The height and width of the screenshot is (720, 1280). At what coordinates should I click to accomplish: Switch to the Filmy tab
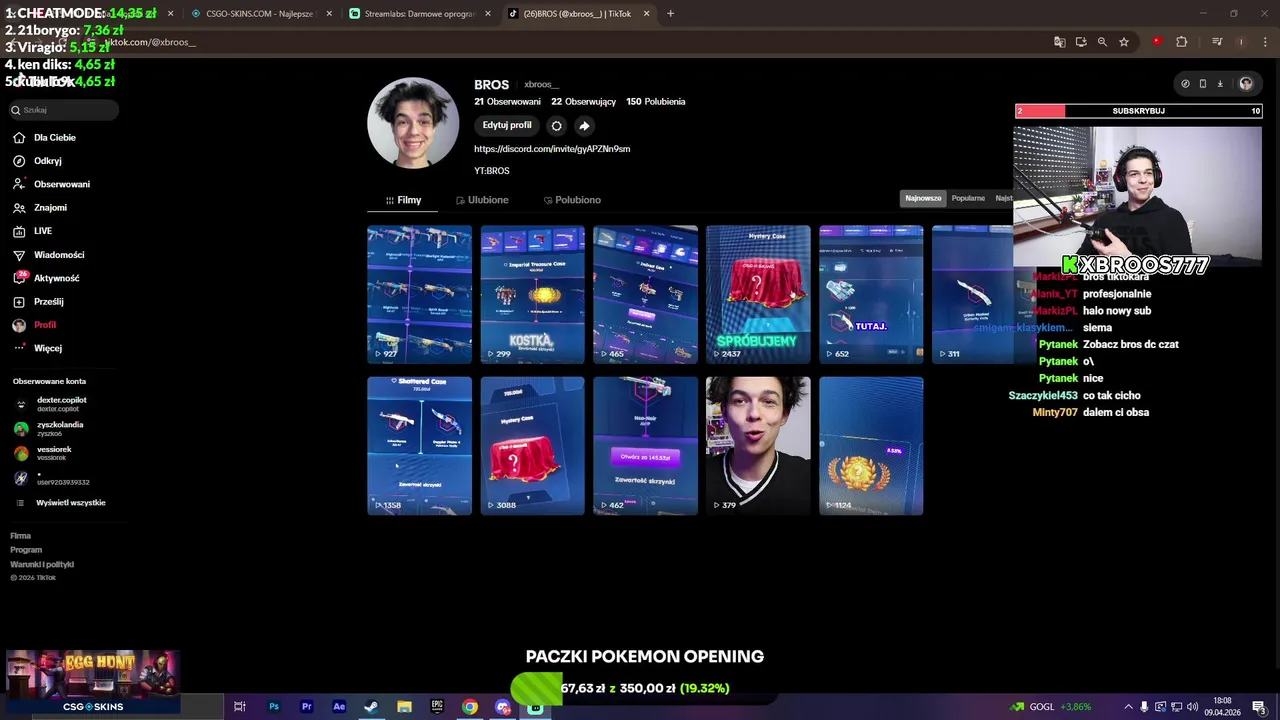(x=403, y=200)
